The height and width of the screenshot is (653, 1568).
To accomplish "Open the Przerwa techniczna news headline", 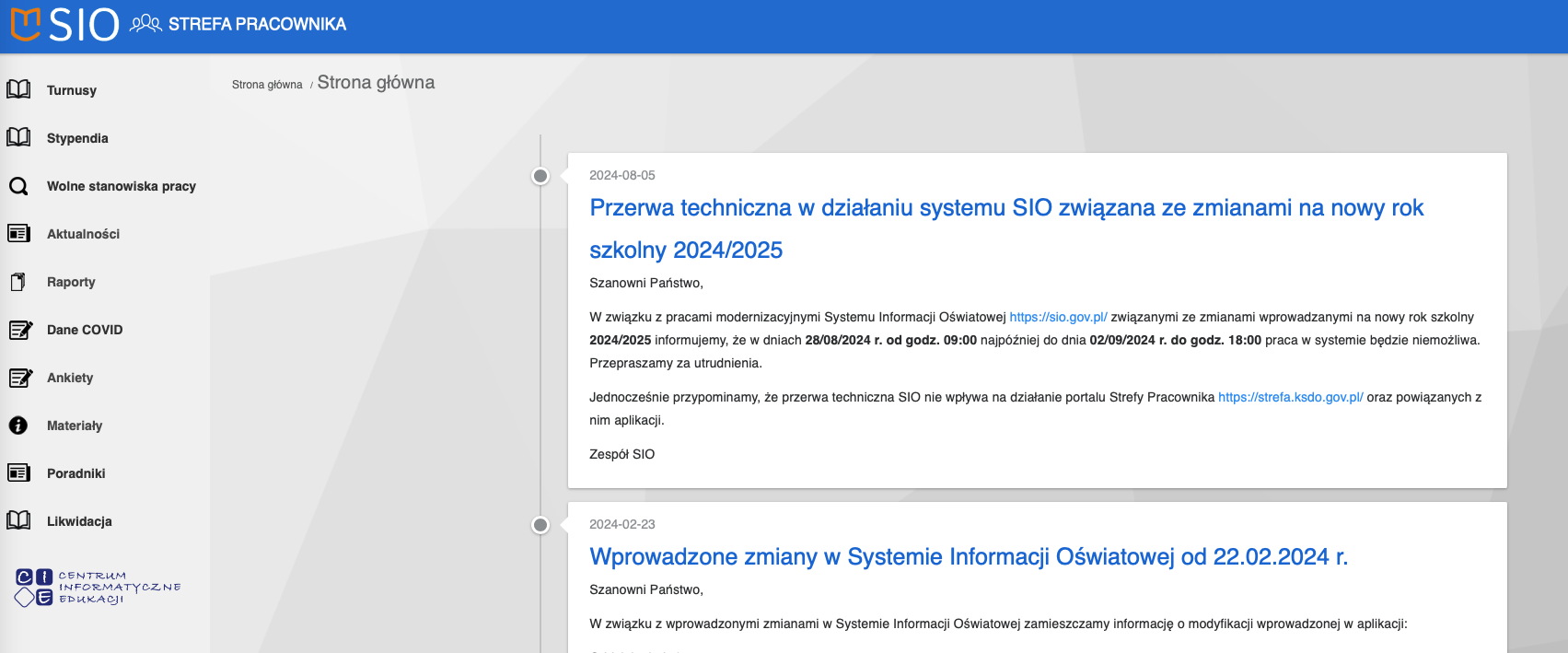I will pyautogui.click(x=1006, y=228).
